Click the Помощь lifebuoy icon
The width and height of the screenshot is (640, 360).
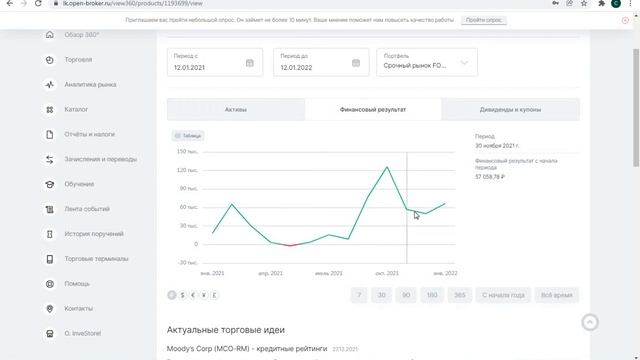[x=49, y=284]
